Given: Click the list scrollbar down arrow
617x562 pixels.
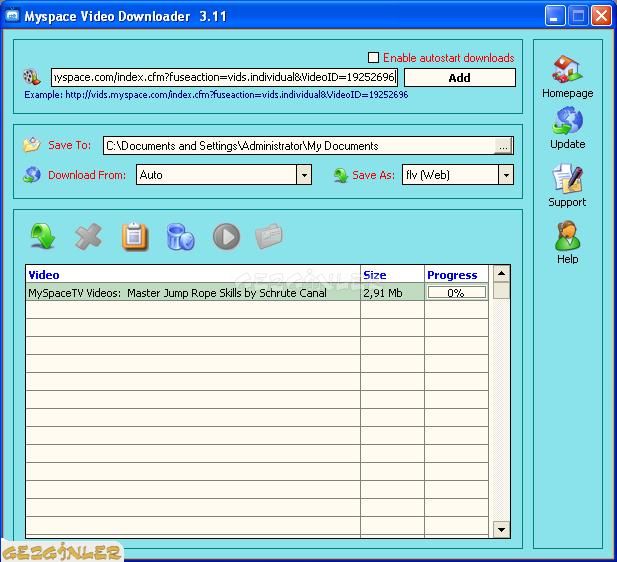Looking at the screenshot, I should click(501, 529).
